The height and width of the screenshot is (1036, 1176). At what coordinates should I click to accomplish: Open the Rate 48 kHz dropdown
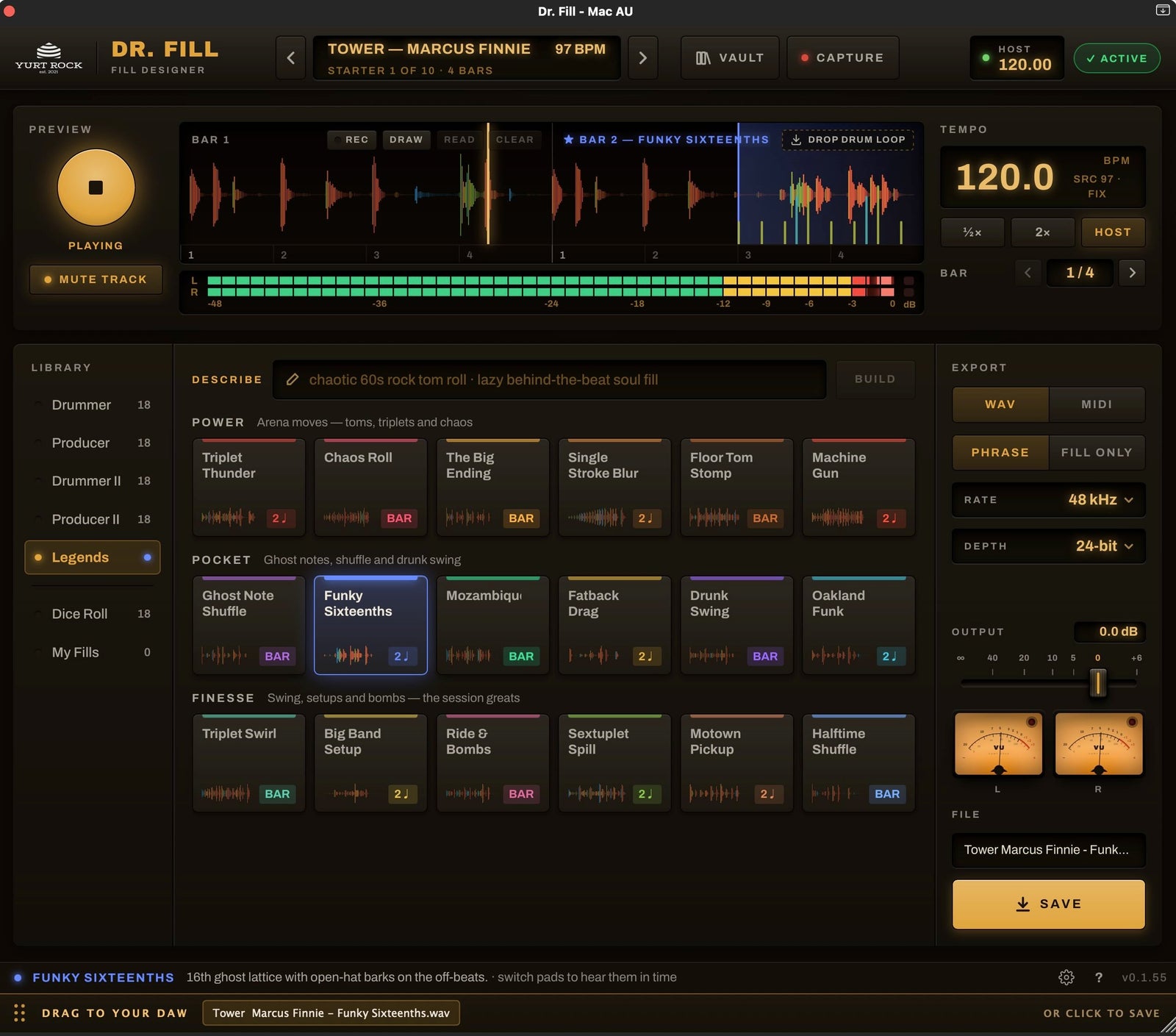(x=1049, y=500)
